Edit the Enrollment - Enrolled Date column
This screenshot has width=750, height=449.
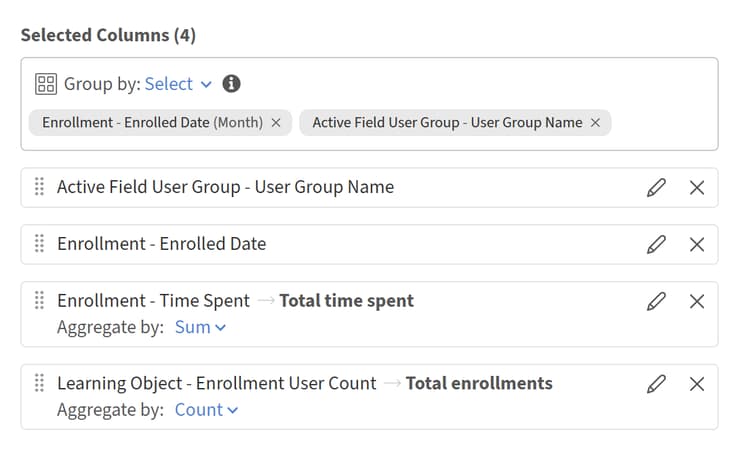click(656, 244)
